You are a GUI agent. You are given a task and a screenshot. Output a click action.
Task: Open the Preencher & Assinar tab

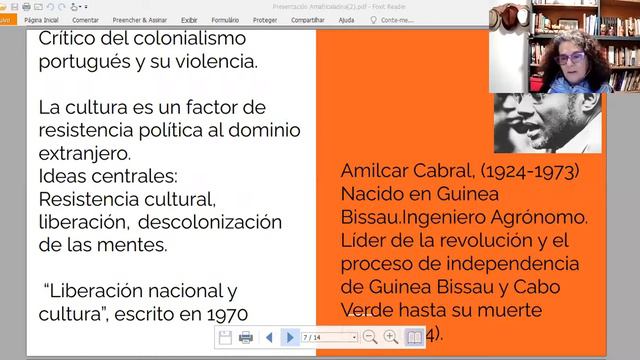pyautogui.click(x=140, y=20)
